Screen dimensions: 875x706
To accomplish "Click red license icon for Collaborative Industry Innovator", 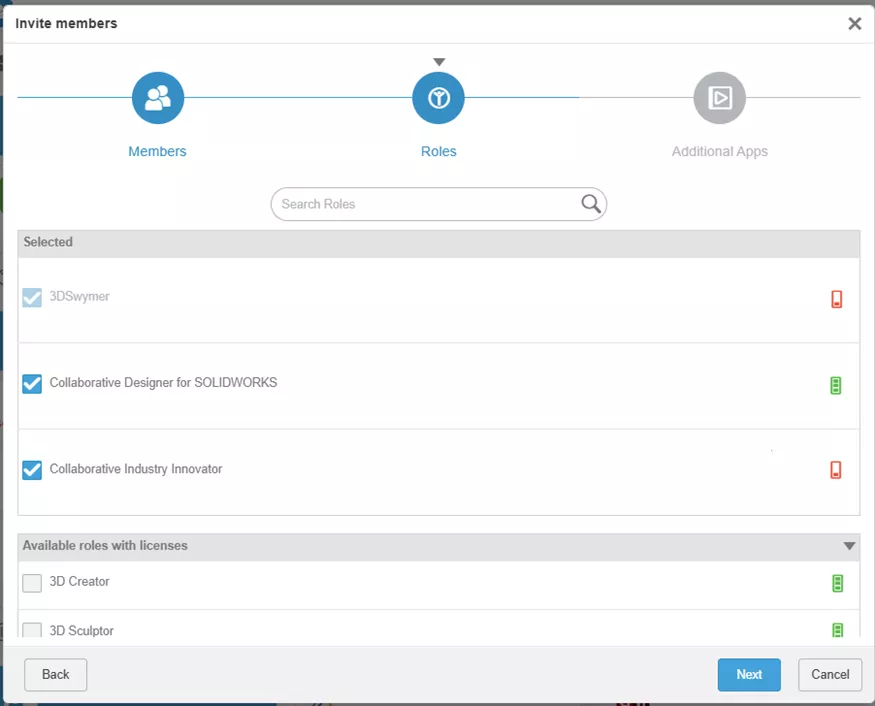I will point(835,469).
